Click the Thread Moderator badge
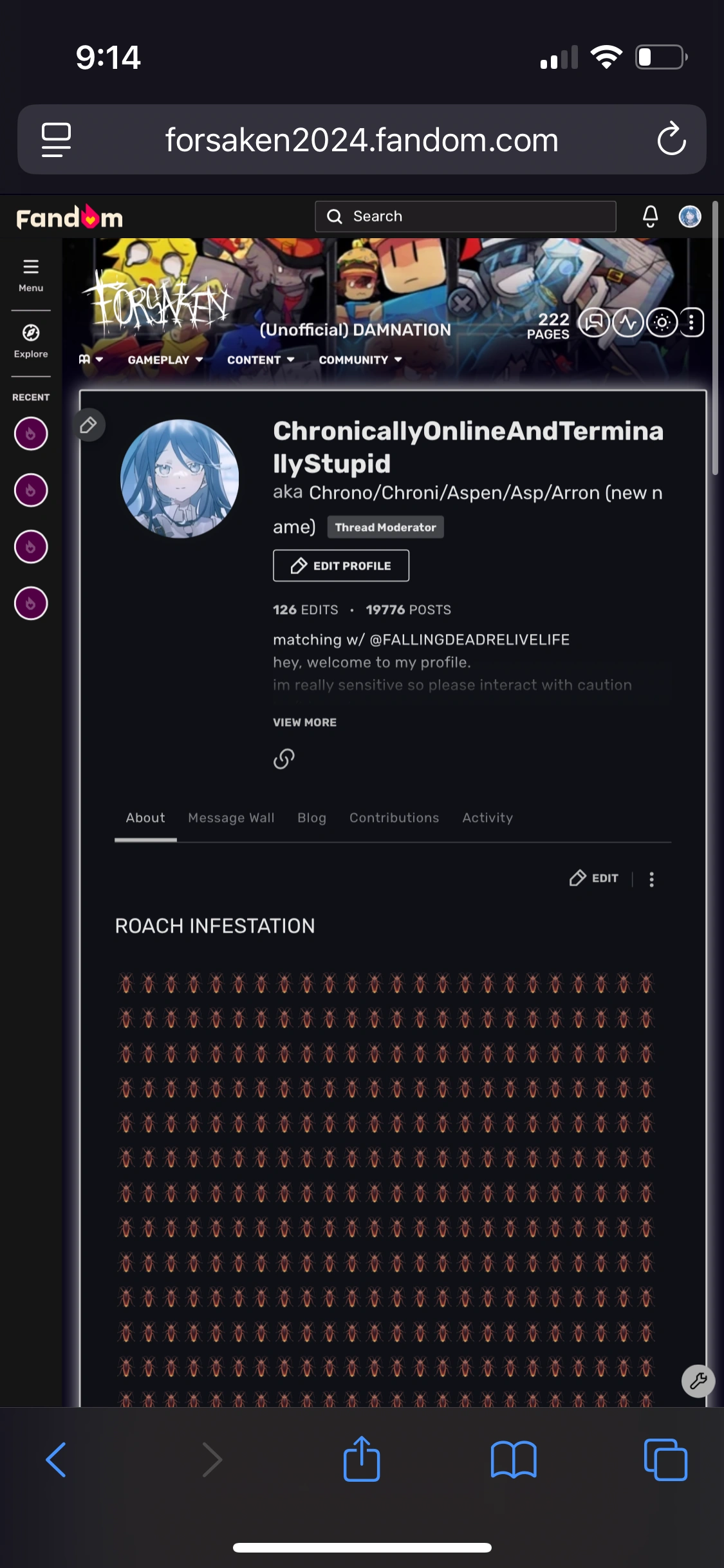Screen dimensions: 724x1568 (385, 527)
